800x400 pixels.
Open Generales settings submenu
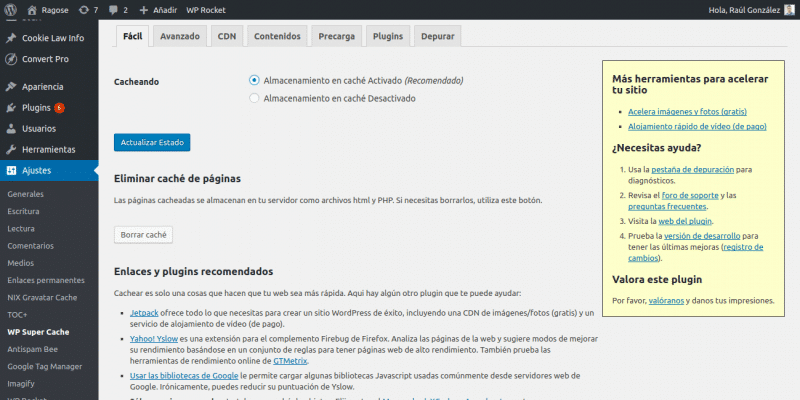[26, 194]
